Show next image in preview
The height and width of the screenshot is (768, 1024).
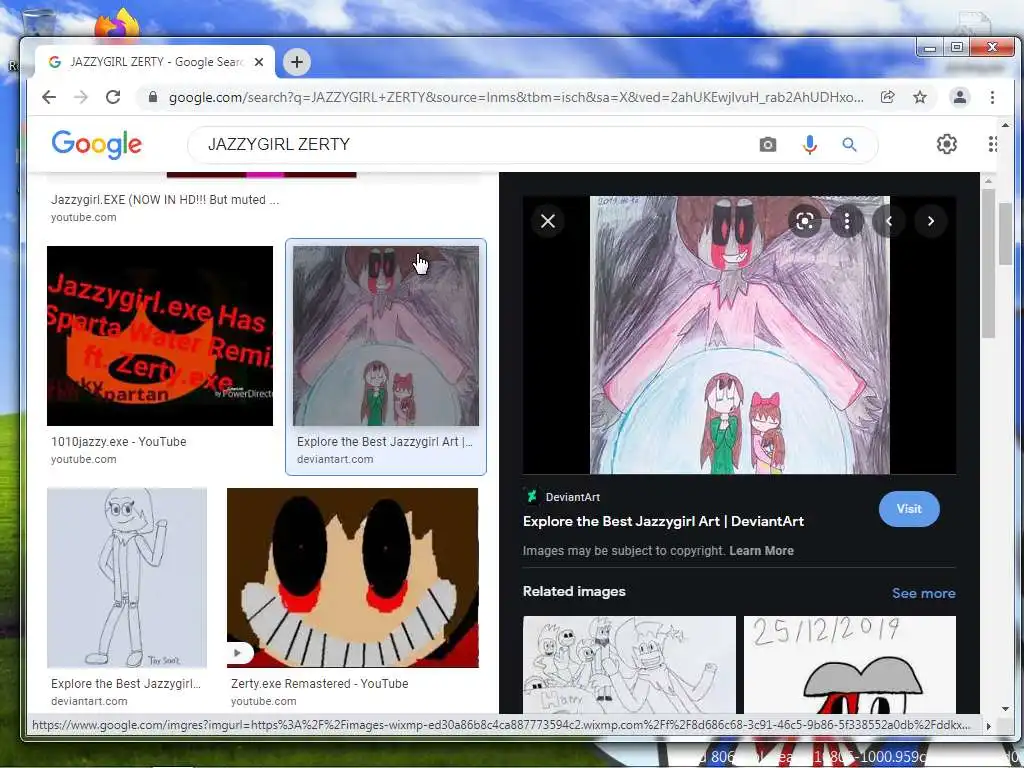tap(931, 221)
